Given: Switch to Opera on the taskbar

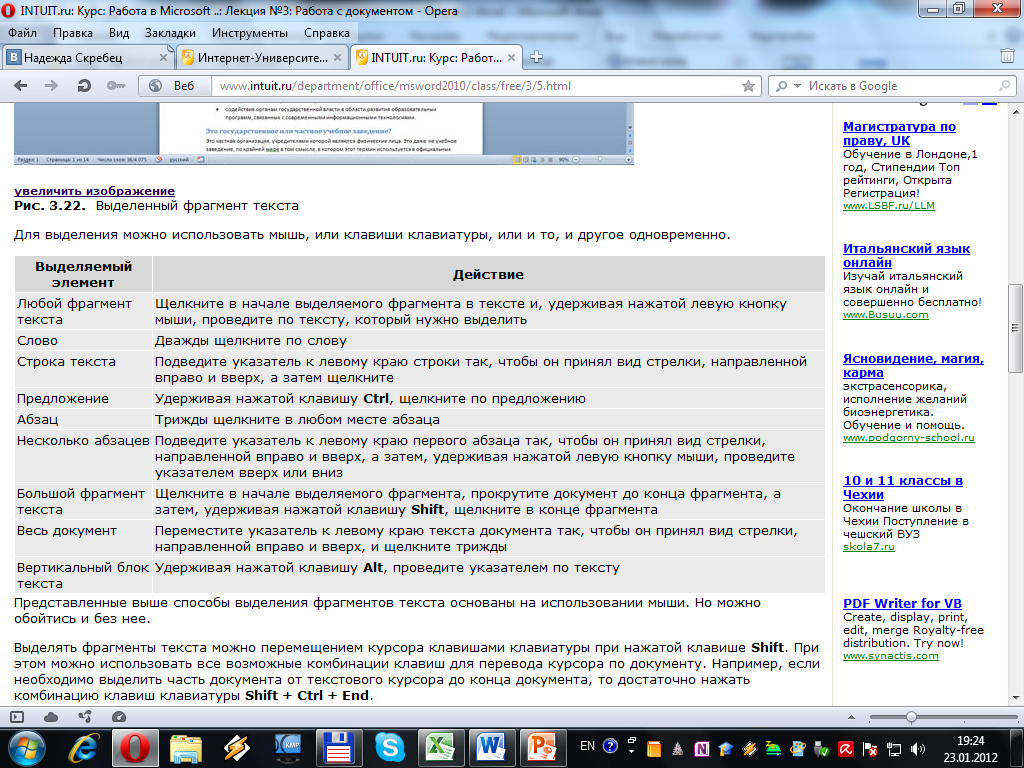Looking at the screenshot, I should point(135,748).
